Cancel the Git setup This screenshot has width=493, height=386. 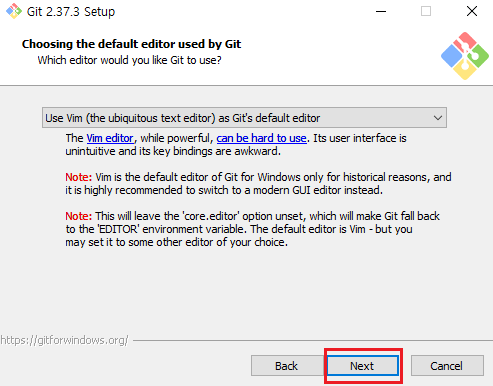(x=447, y=366)
